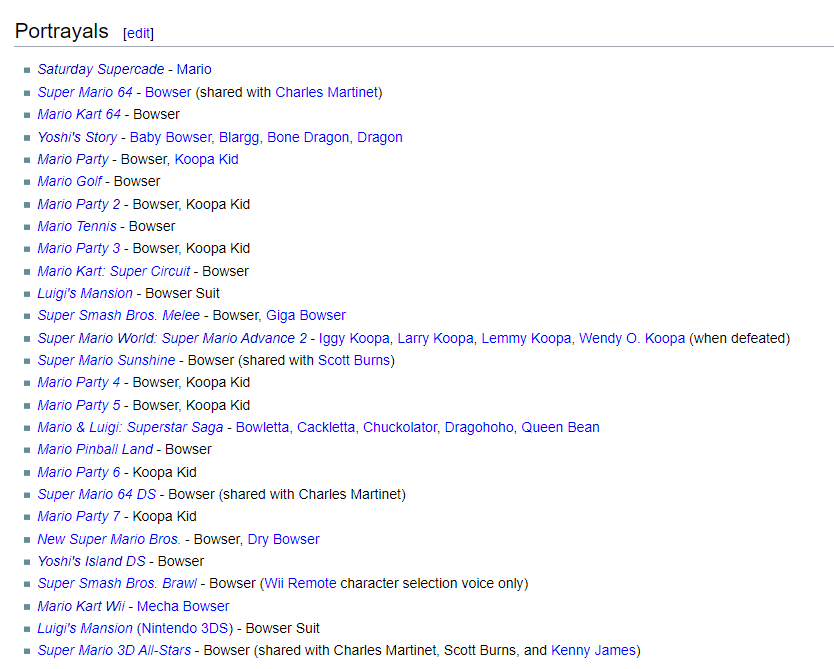Viewport: 834px width, 669px height.
Task: Click the Kenny James link
Action: tap(593, 651)
